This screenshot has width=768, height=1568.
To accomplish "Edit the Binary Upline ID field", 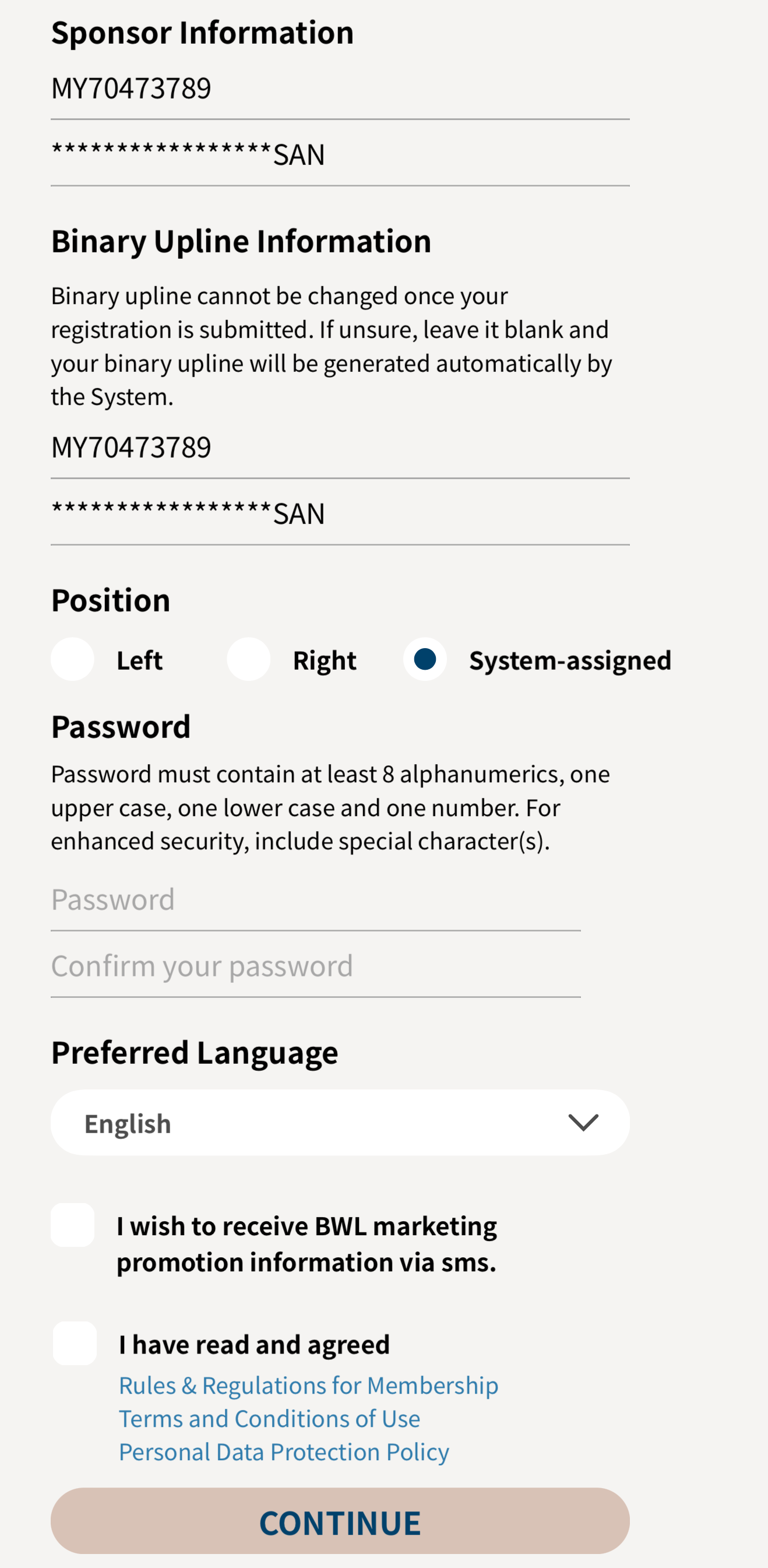I will point(340,448).
